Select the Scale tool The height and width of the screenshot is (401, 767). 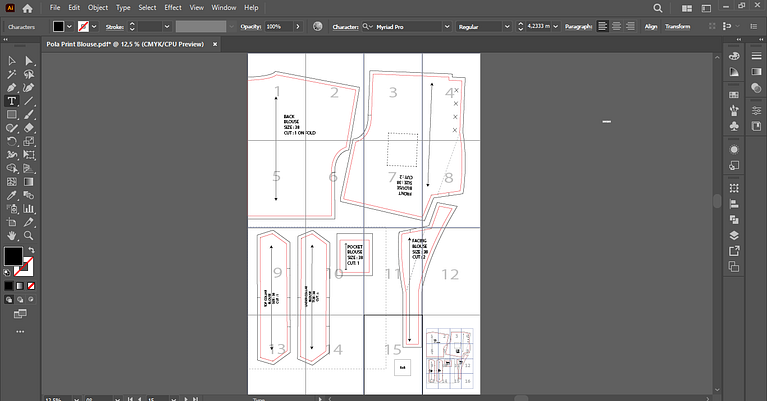28,141
